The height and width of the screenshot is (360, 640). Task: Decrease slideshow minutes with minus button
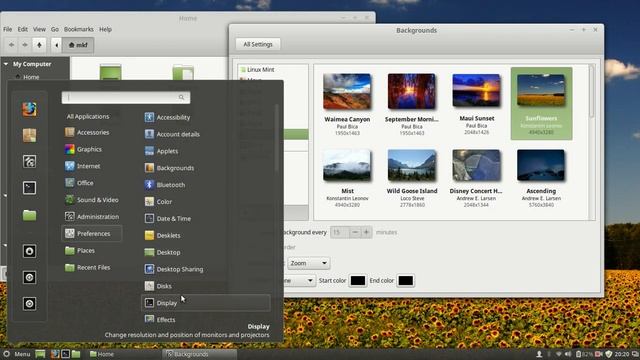[355, 232]
